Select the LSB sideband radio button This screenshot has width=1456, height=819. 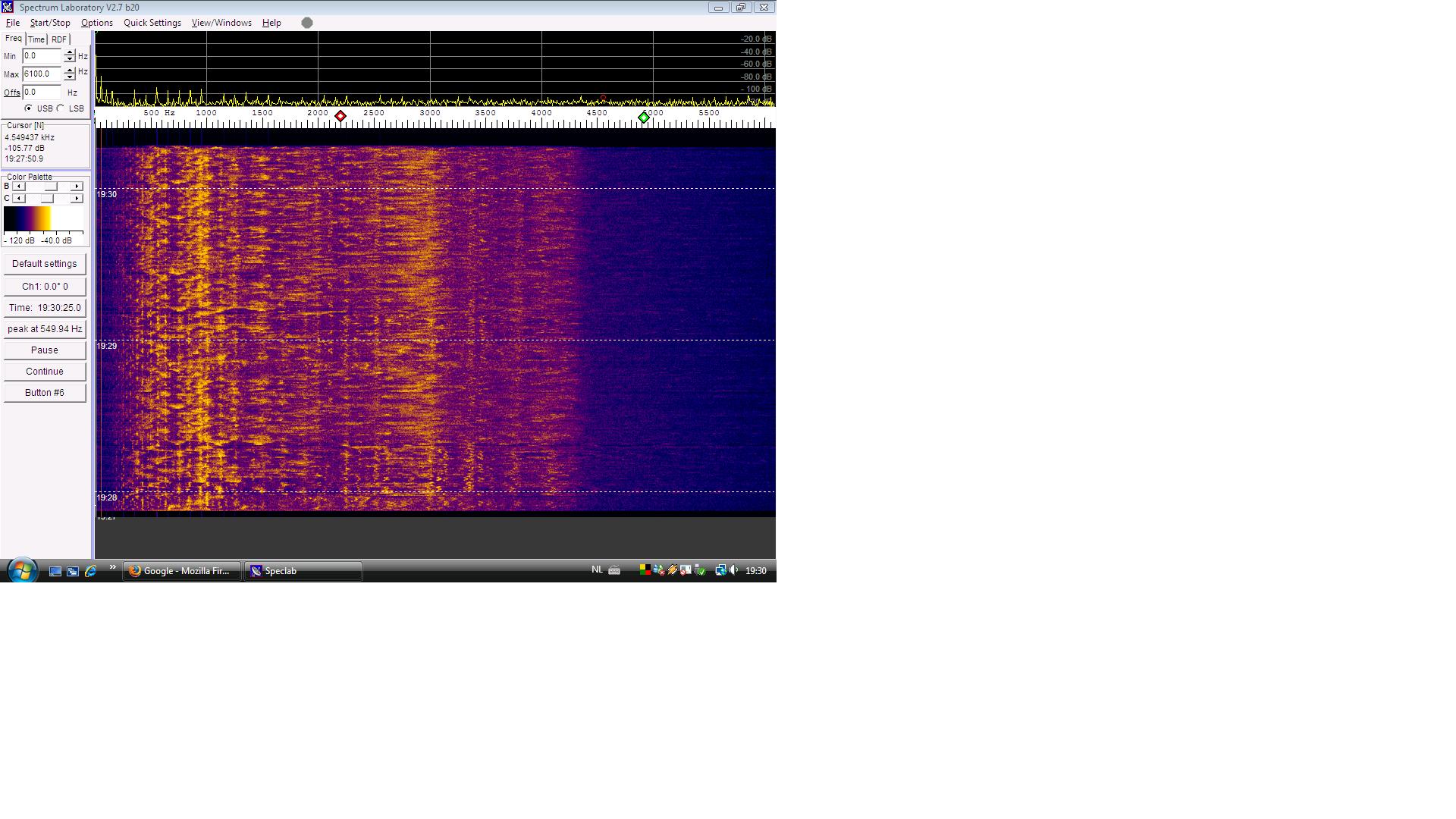click(61, 108)
